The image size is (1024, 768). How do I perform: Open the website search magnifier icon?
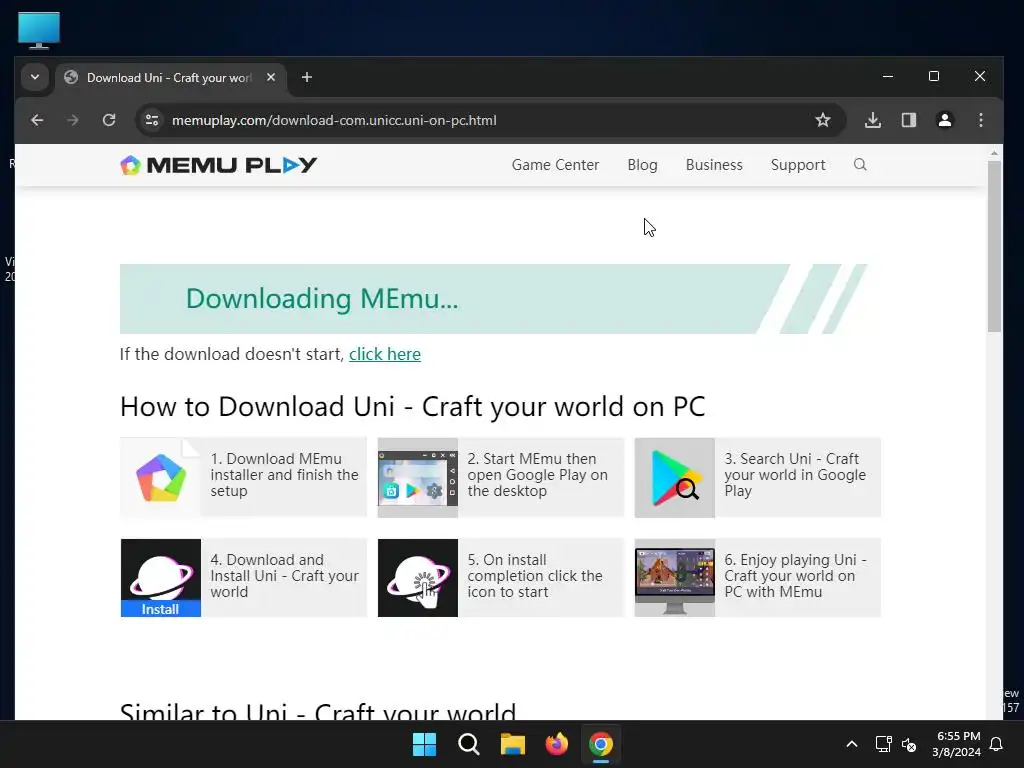tap(860, 165)
